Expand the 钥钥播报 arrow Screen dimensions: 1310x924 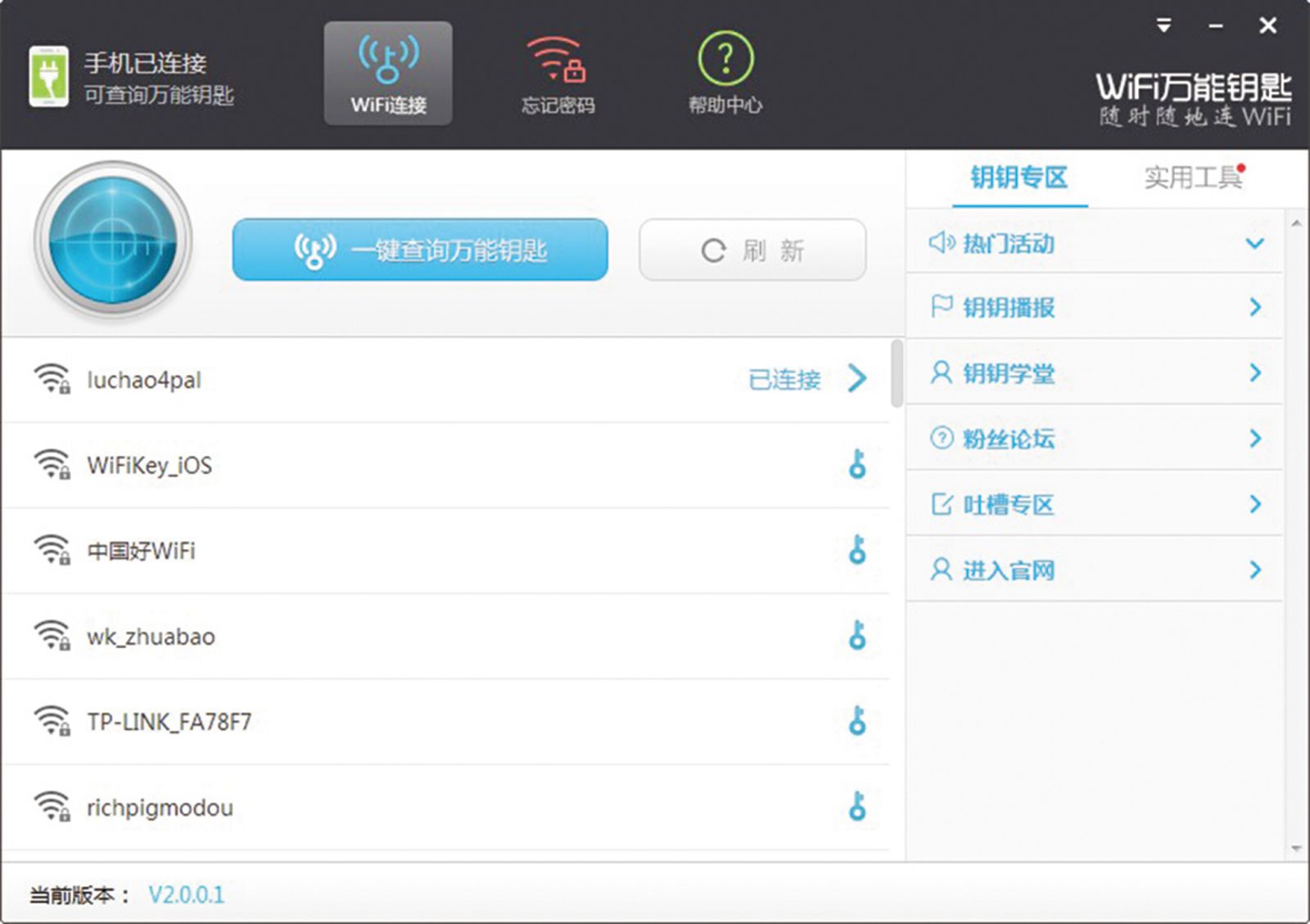pos(1255,308)
